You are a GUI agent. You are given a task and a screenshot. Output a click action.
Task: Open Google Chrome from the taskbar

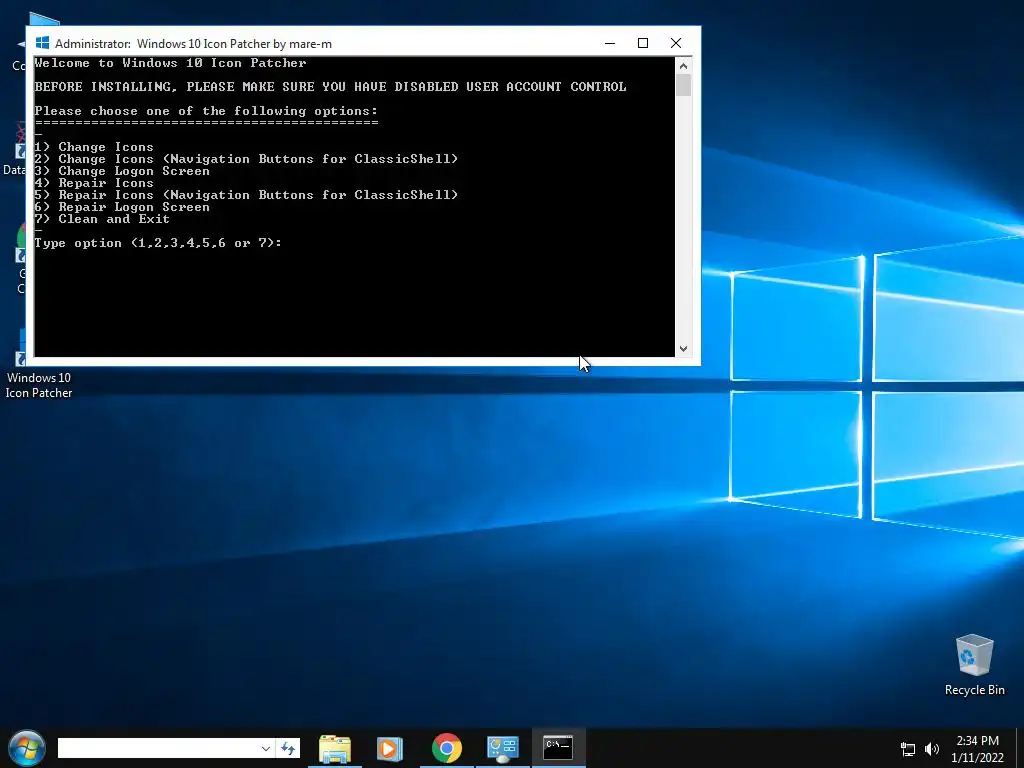(x=447, y=748)
